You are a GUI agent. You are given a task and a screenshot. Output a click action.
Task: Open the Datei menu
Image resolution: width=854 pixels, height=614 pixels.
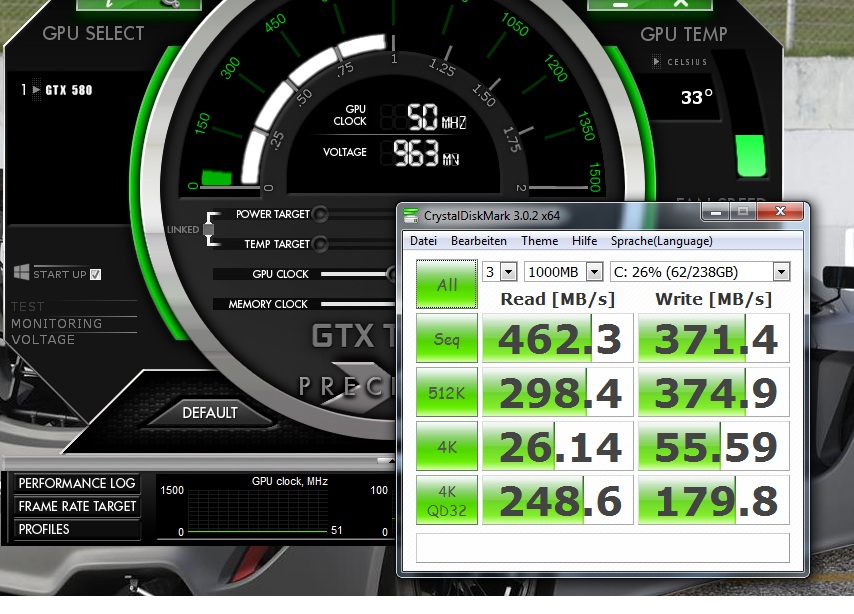(423, 241)
